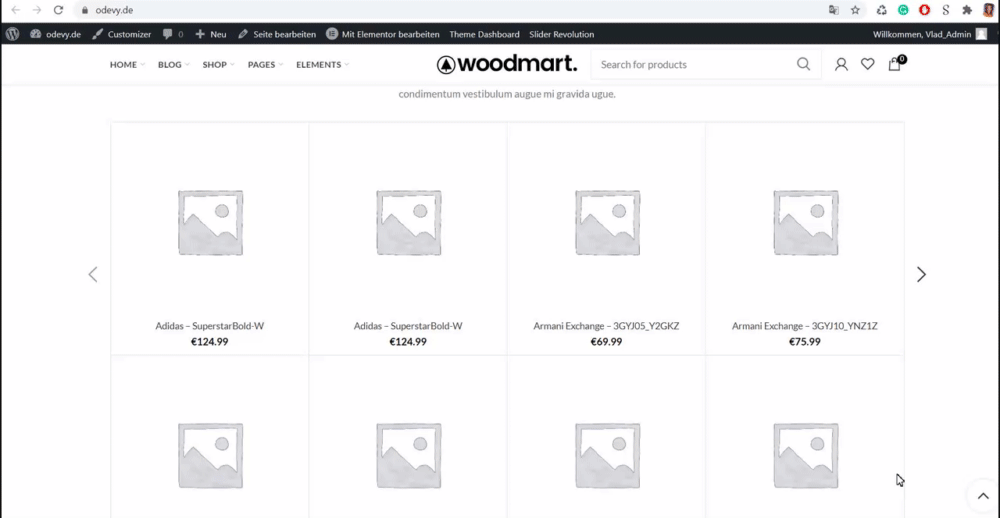The height and width of the screenshot is (518, 1000).
Task: Click the carousel next arrow
Action: 921,274
